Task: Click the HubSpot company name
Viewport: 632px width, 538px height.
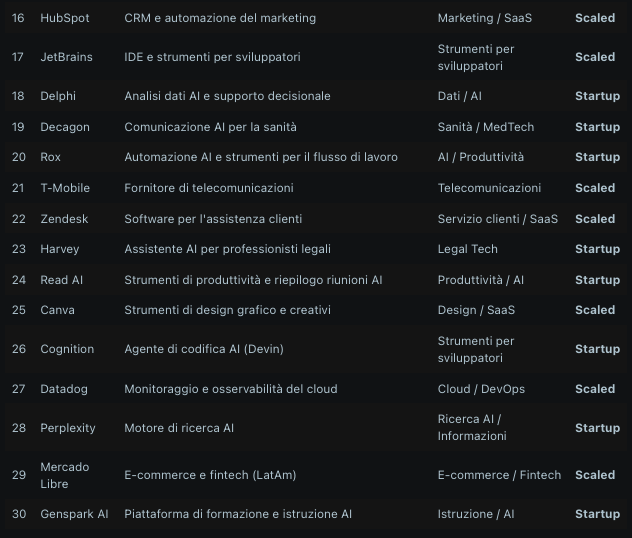Action: [x=64, y=18]
